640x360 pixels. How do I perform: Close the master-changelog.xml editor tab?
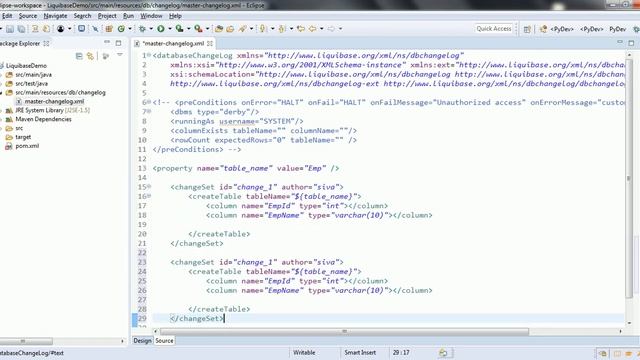pos(210,43)
